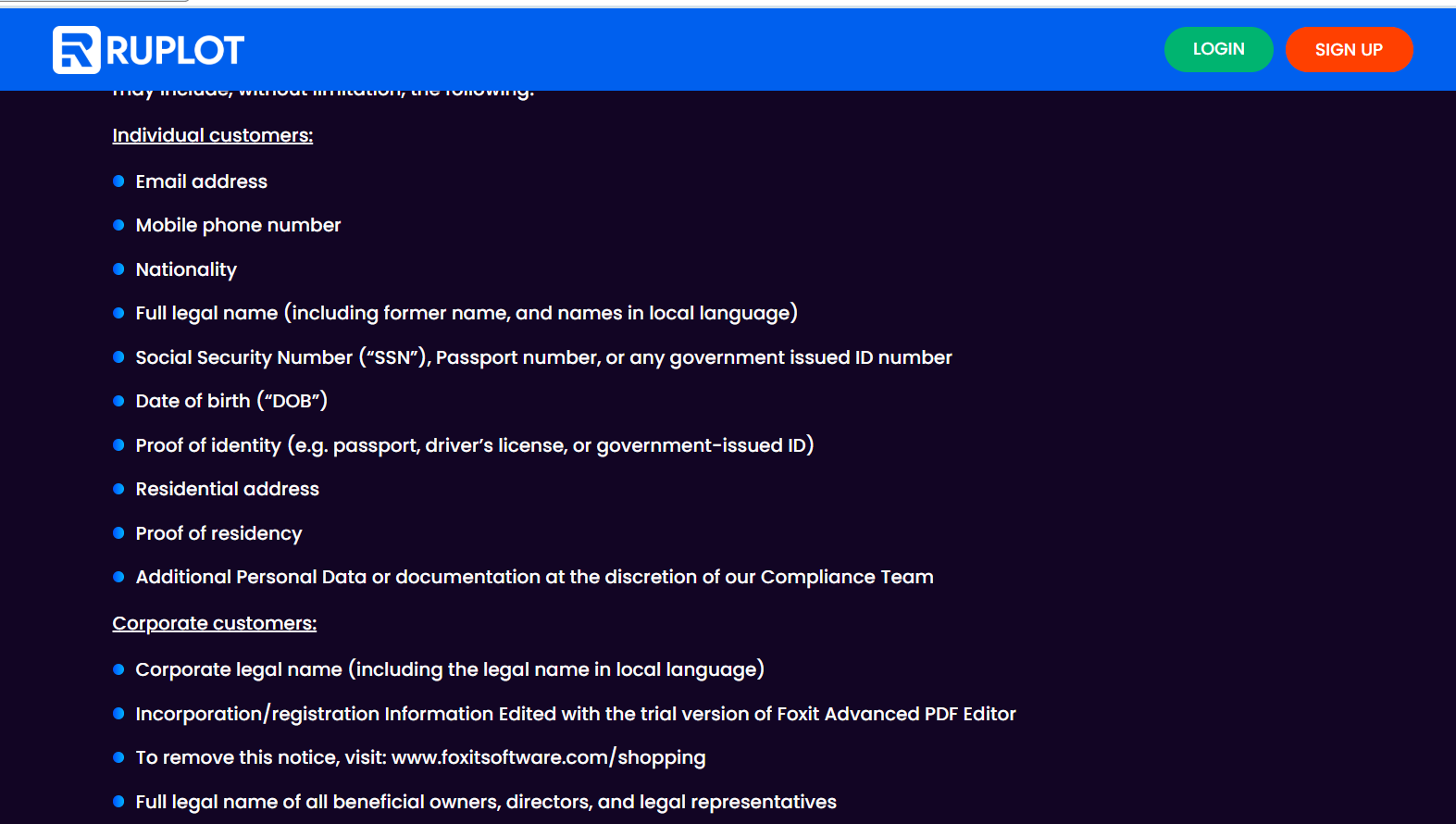
Task: Click the Date of birth entry
Action: pos(231,401)
